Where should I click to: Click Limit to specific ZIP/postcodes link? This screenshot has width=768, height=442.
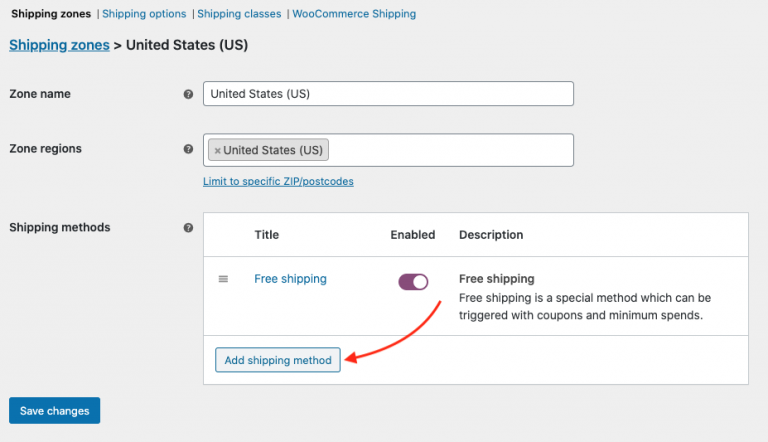point(278,181)
